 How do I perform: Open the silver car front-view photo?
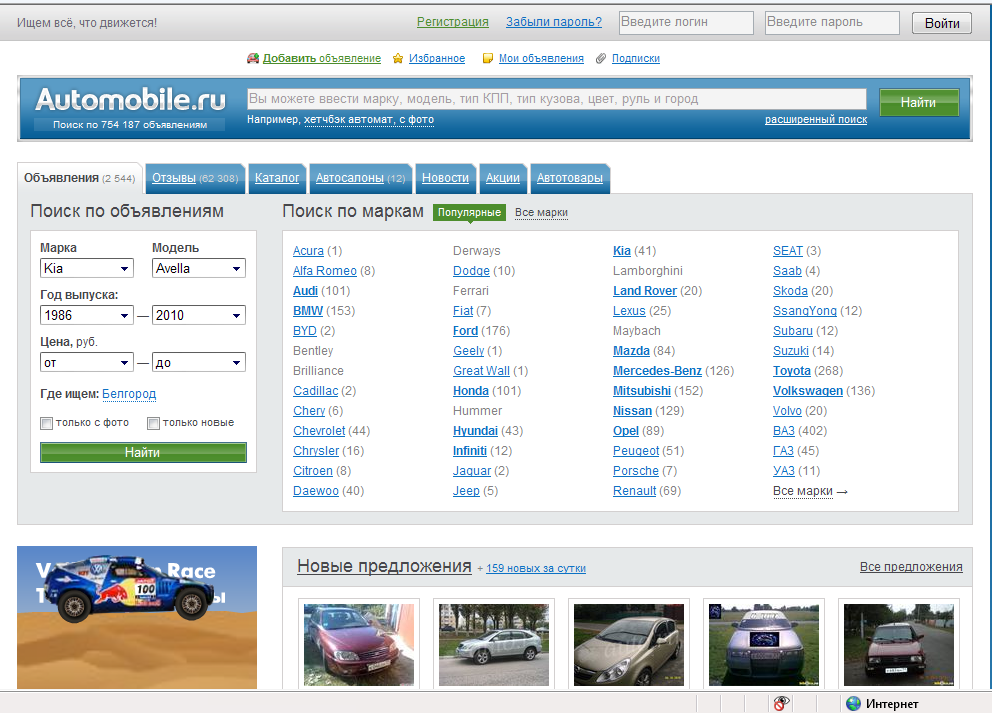click(764, 644)
